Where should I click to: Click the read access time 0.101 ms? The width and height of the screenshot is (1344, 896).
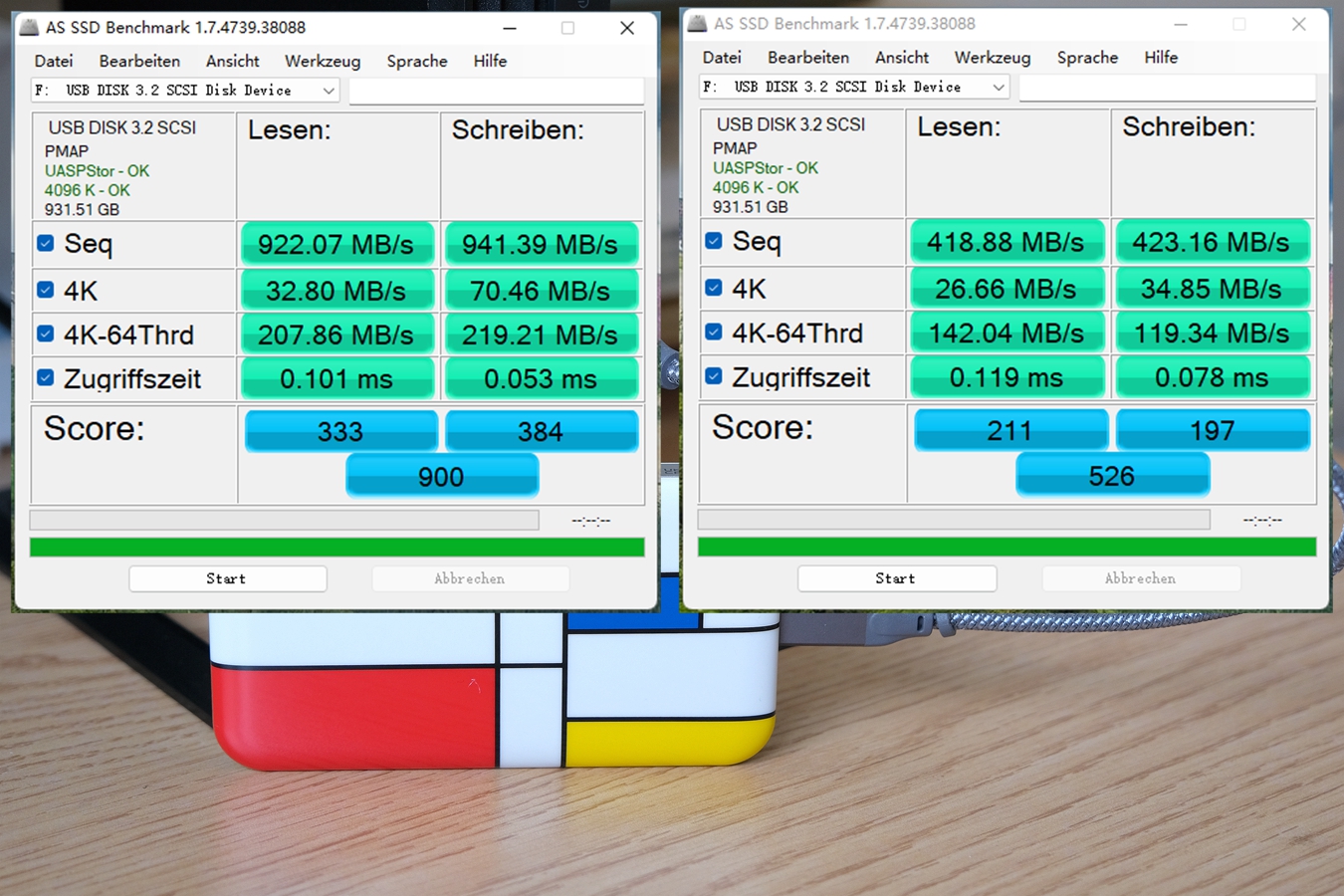click(336, 378)
